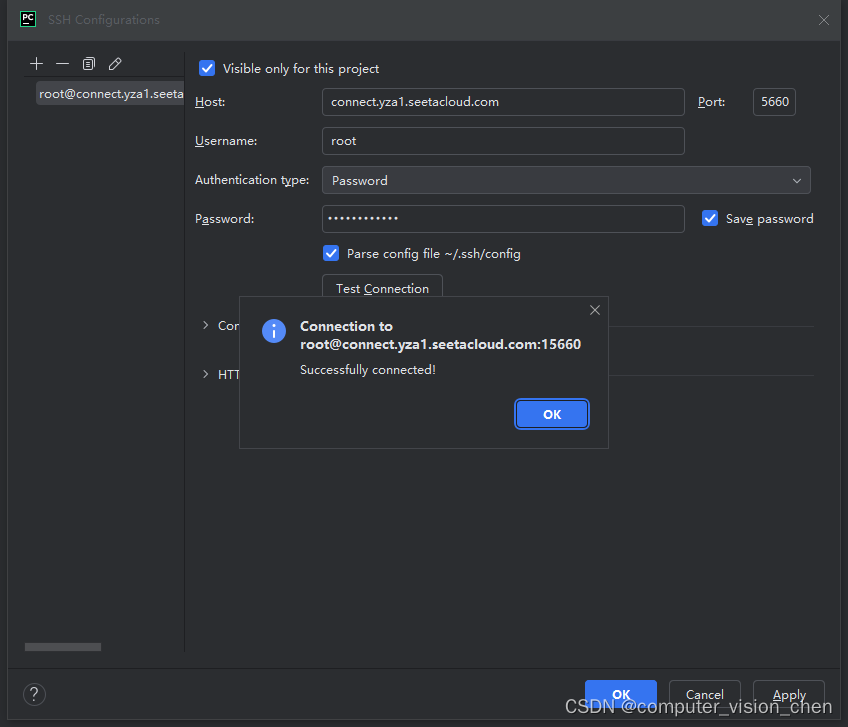Click the 'Connection to root@connect.yza1.seetacloud.com:15660' heading
The height and width of the screenshot is (727, 848).
tap(440, 335)
